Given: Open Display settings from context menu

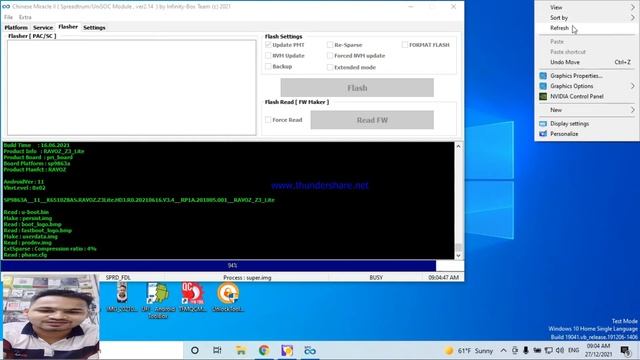Looking at the screenshot, I should (587, 123).
